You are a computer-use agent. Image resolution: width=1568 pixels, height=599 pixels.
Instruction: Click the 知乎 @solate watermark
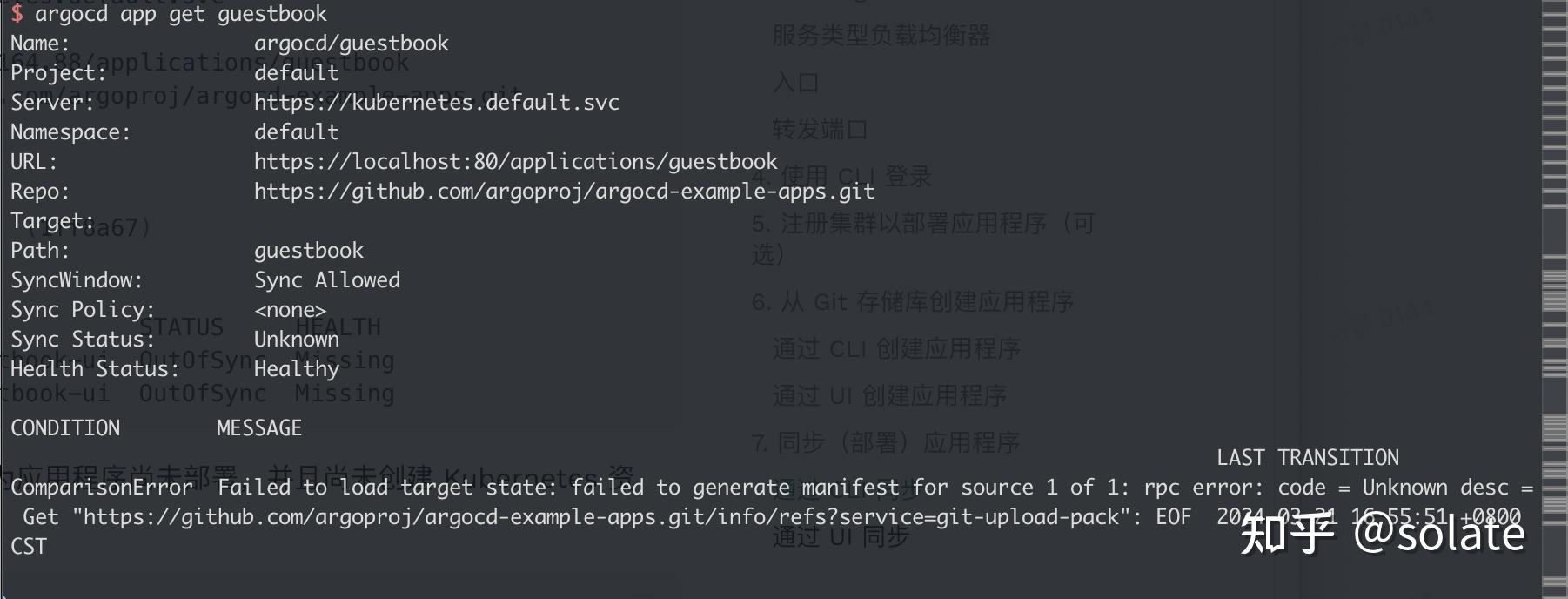click(x=1382, y=533)
